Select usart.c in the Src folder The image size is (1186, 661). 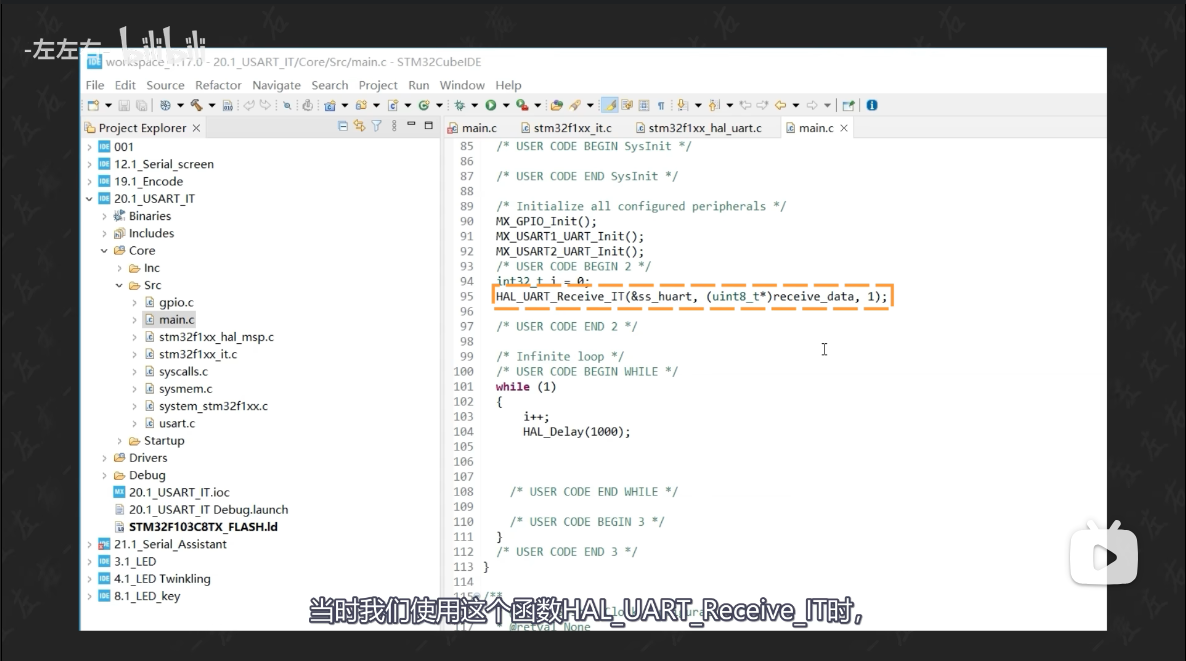click(177, 423)
